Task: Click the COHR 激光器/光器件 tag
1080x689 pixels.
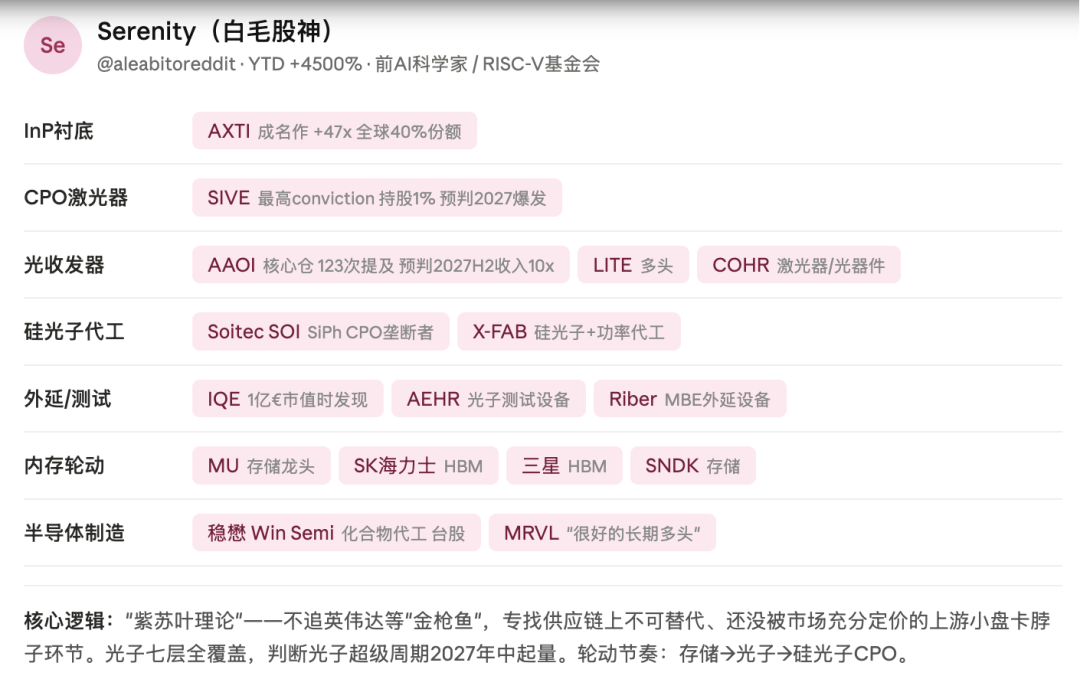Action: click(x=798, y=265)
